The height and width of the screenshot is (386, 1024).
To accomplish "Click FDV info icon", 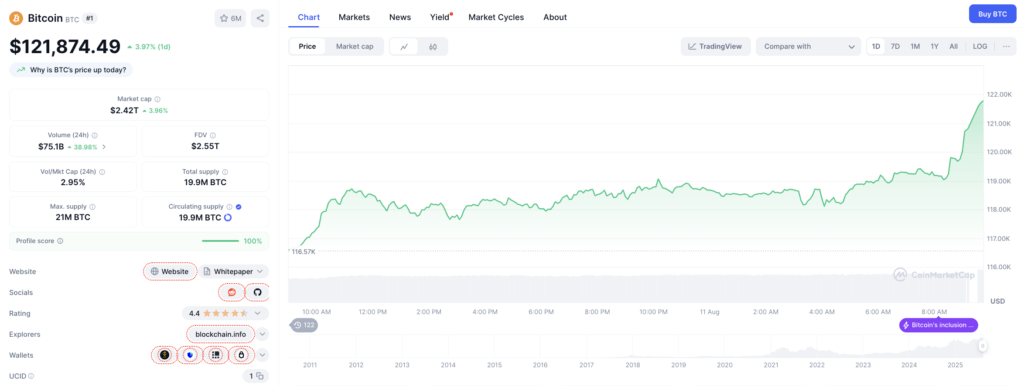I will (x=213, y=135).
